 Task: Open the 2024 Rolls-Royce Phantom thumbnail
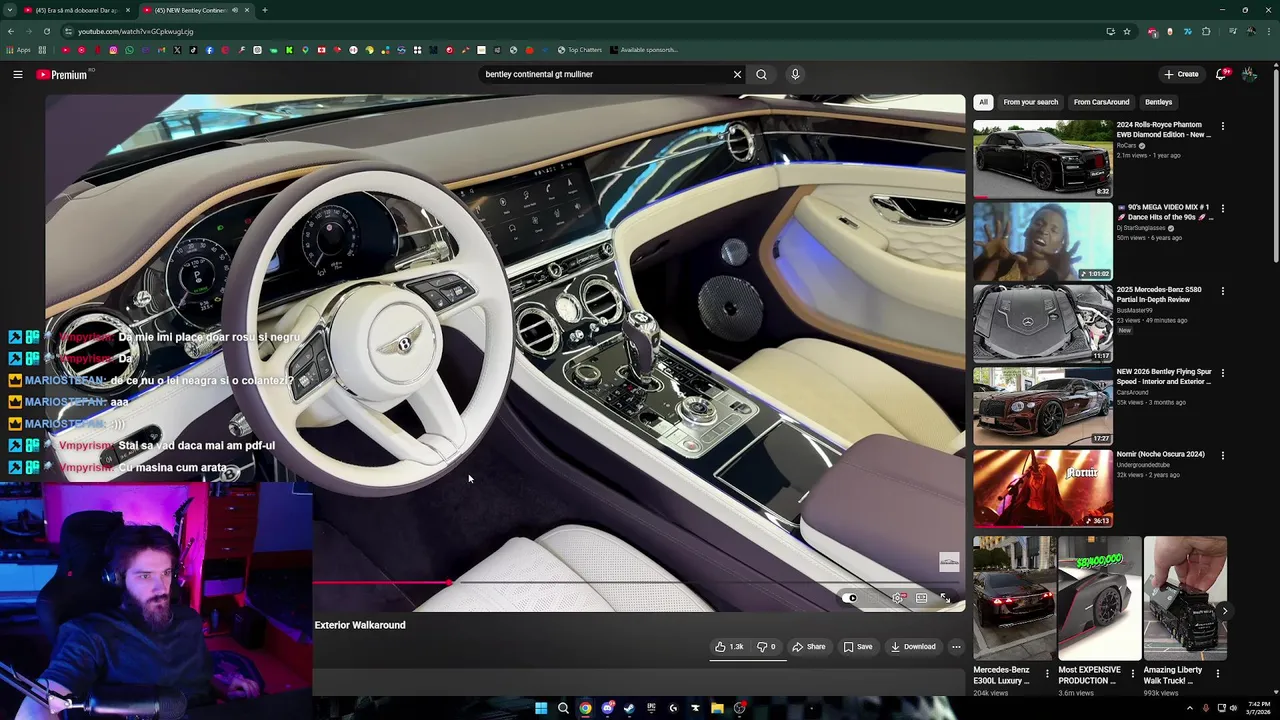click(1043, 158)
